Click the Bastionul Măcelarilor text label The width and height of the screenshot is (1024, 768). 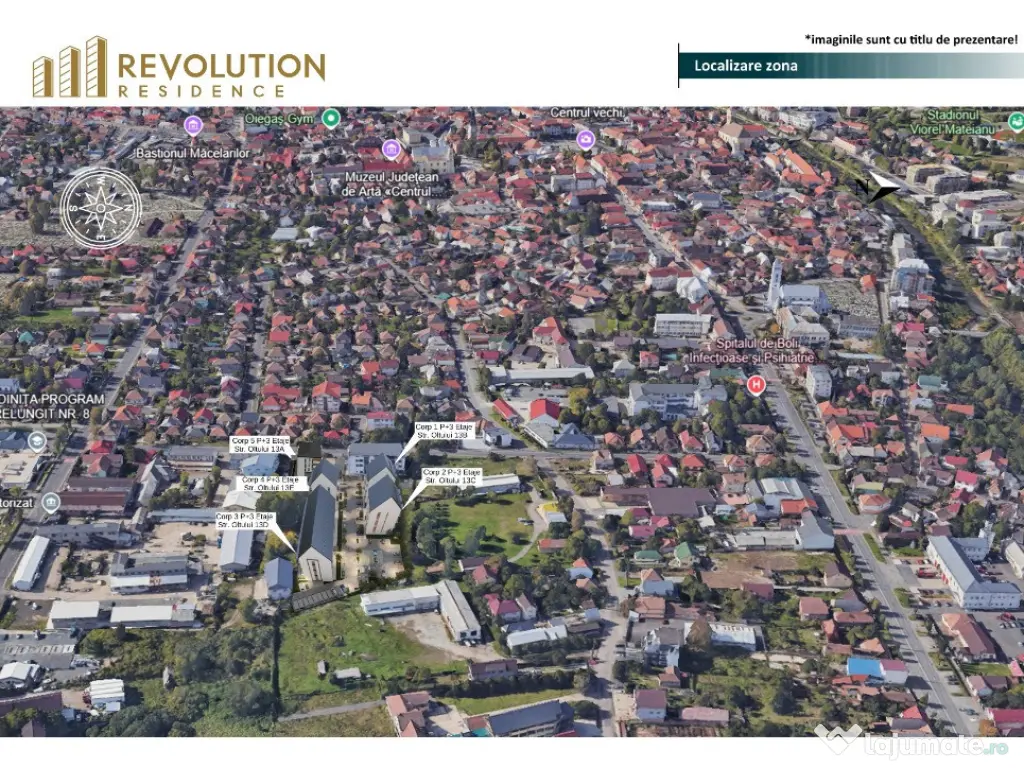click(x=192, y=153)
